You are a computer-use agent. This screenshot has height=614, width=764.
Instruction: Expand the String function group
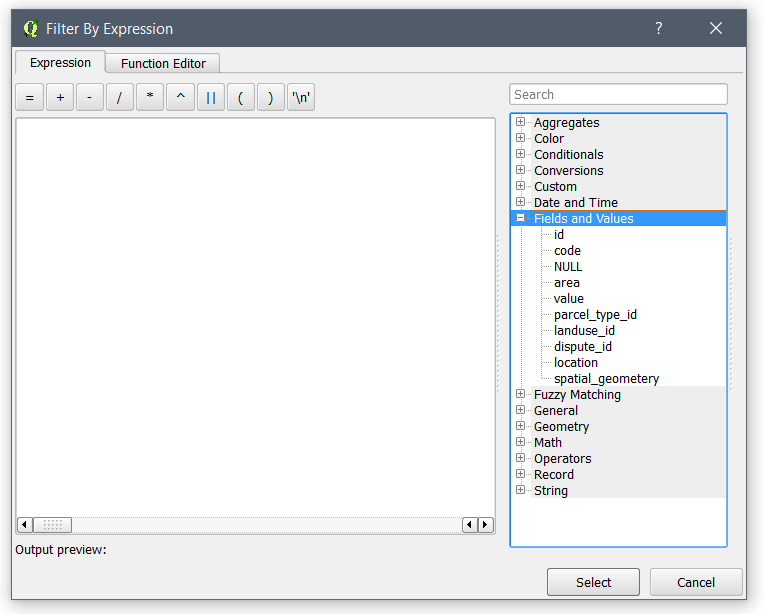[x=520, y=491]
